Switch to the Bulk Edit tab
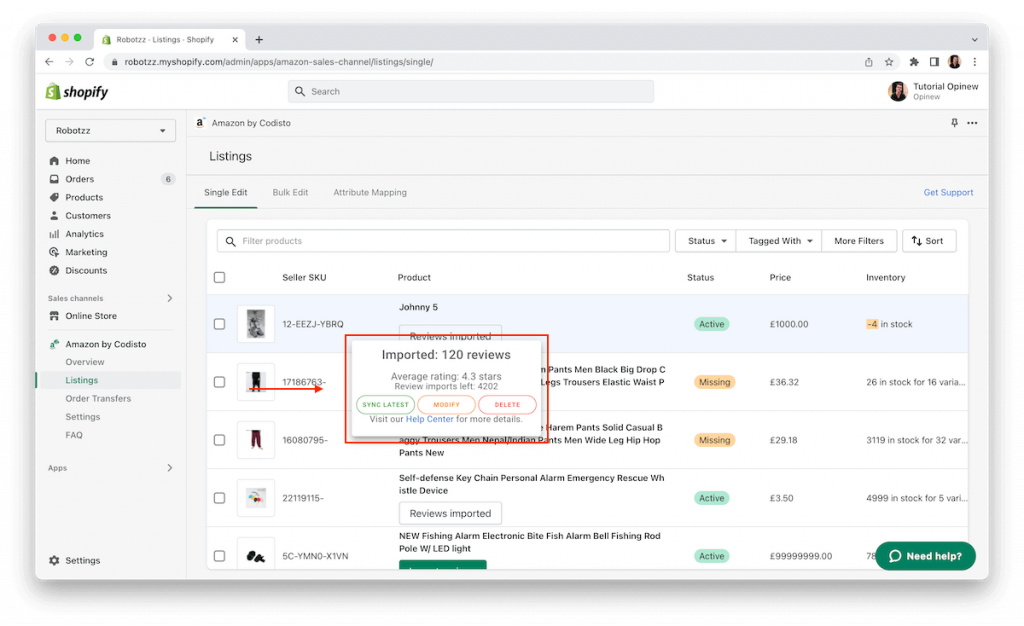 tap(290, 193)
